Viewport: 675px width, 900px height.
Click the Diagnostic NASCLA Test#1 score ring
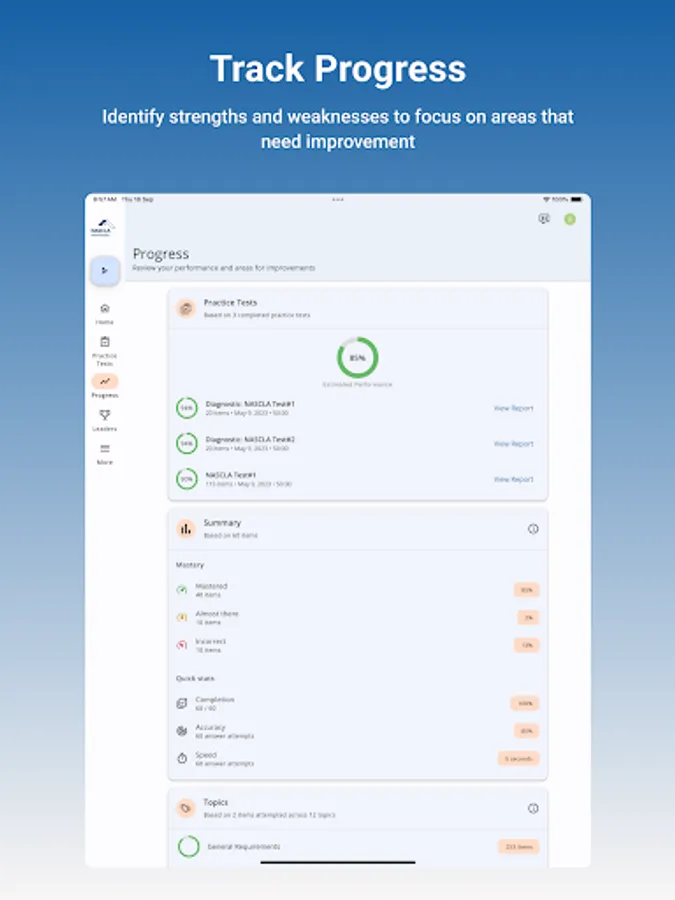pyautogui.click(x=187, y=408)
